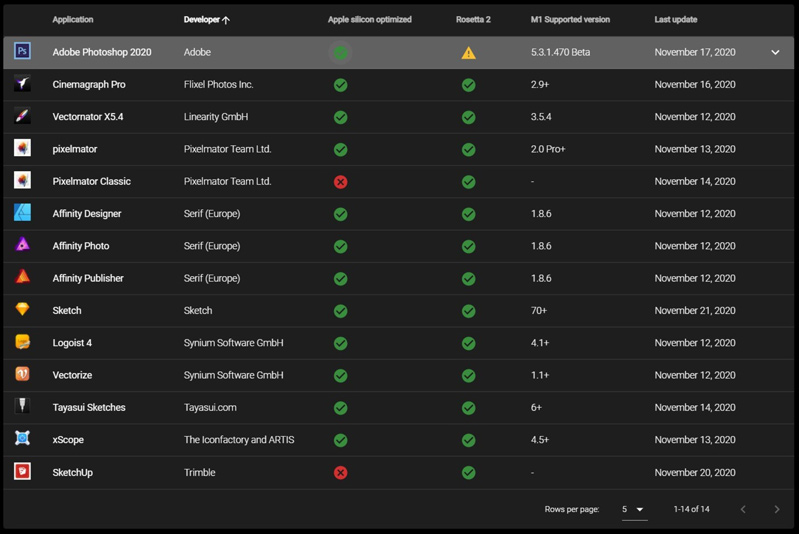Select the Logoist 4 row name

pos(72,343)
